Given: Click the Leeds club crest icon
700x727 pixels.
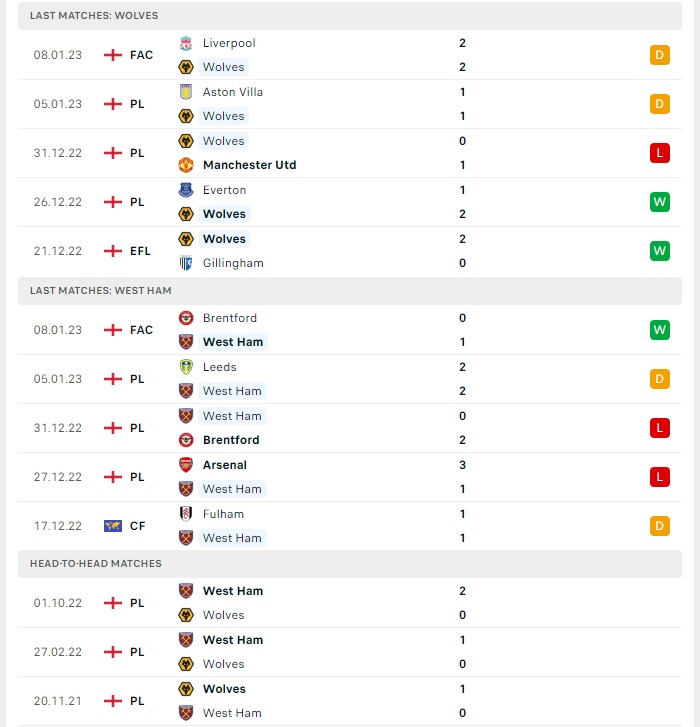Looking at the screenshot, I should click(186, 367).
